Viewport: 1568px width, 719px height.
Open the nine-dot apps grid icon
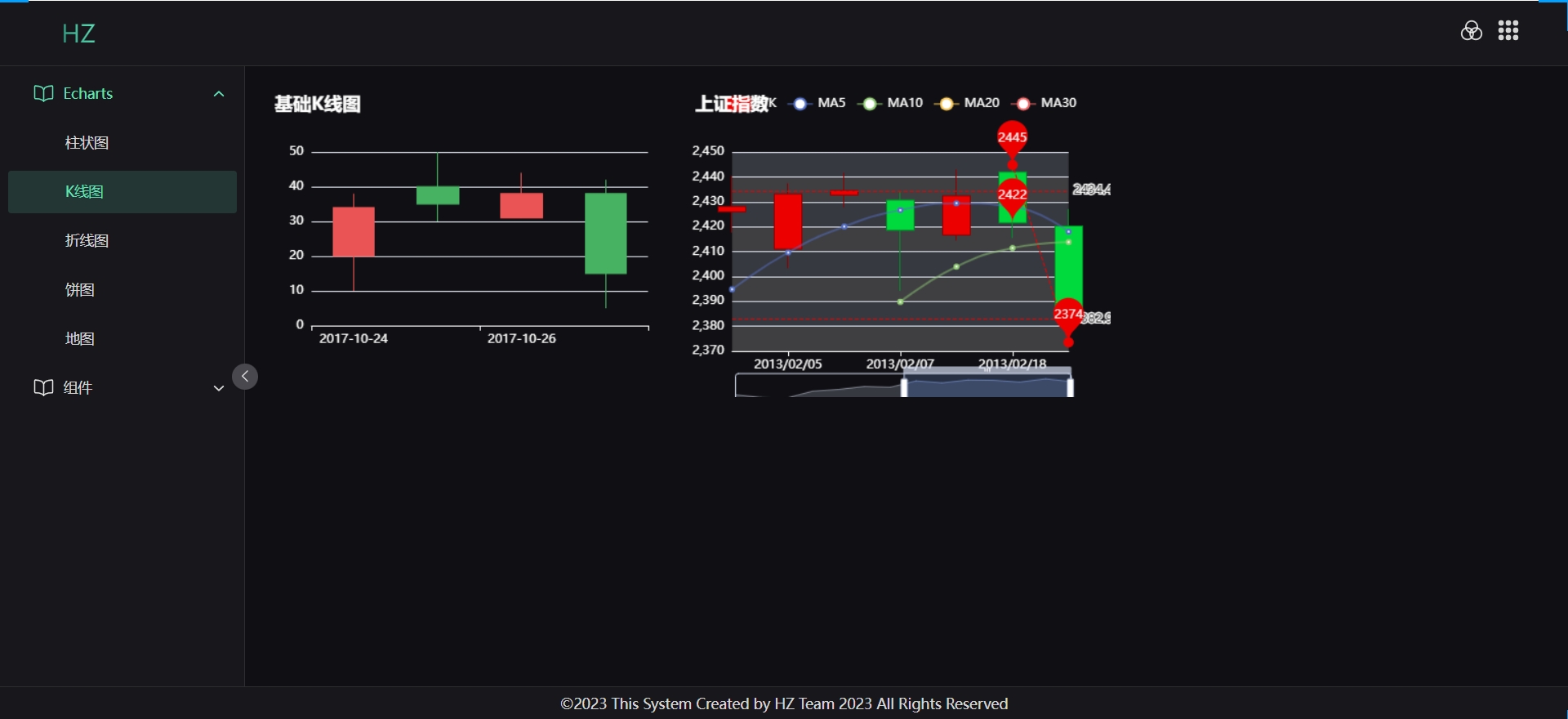coord(1508,31)
